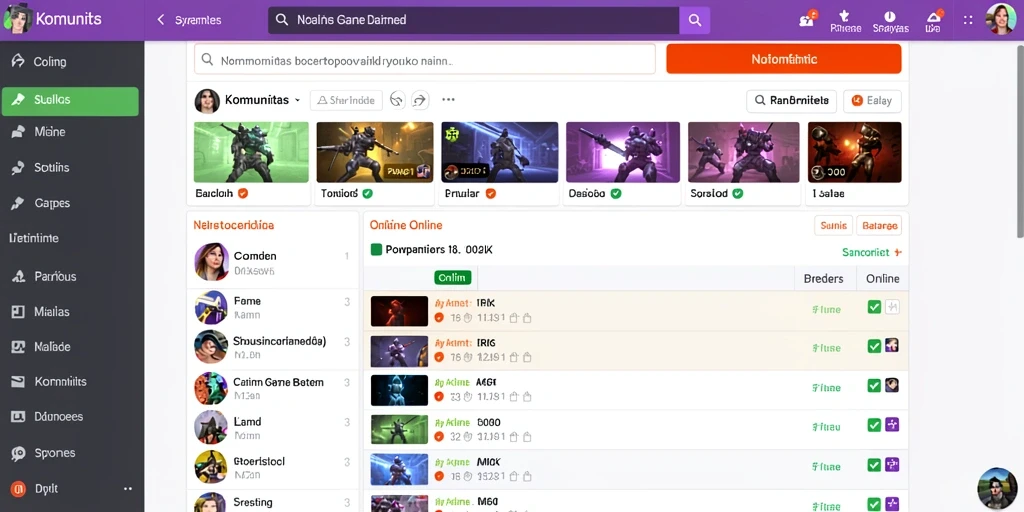The height and width of the screenshot is (512, 1024).
Task: Open the Brnular game thumbnail
Action: click(500, 152)
